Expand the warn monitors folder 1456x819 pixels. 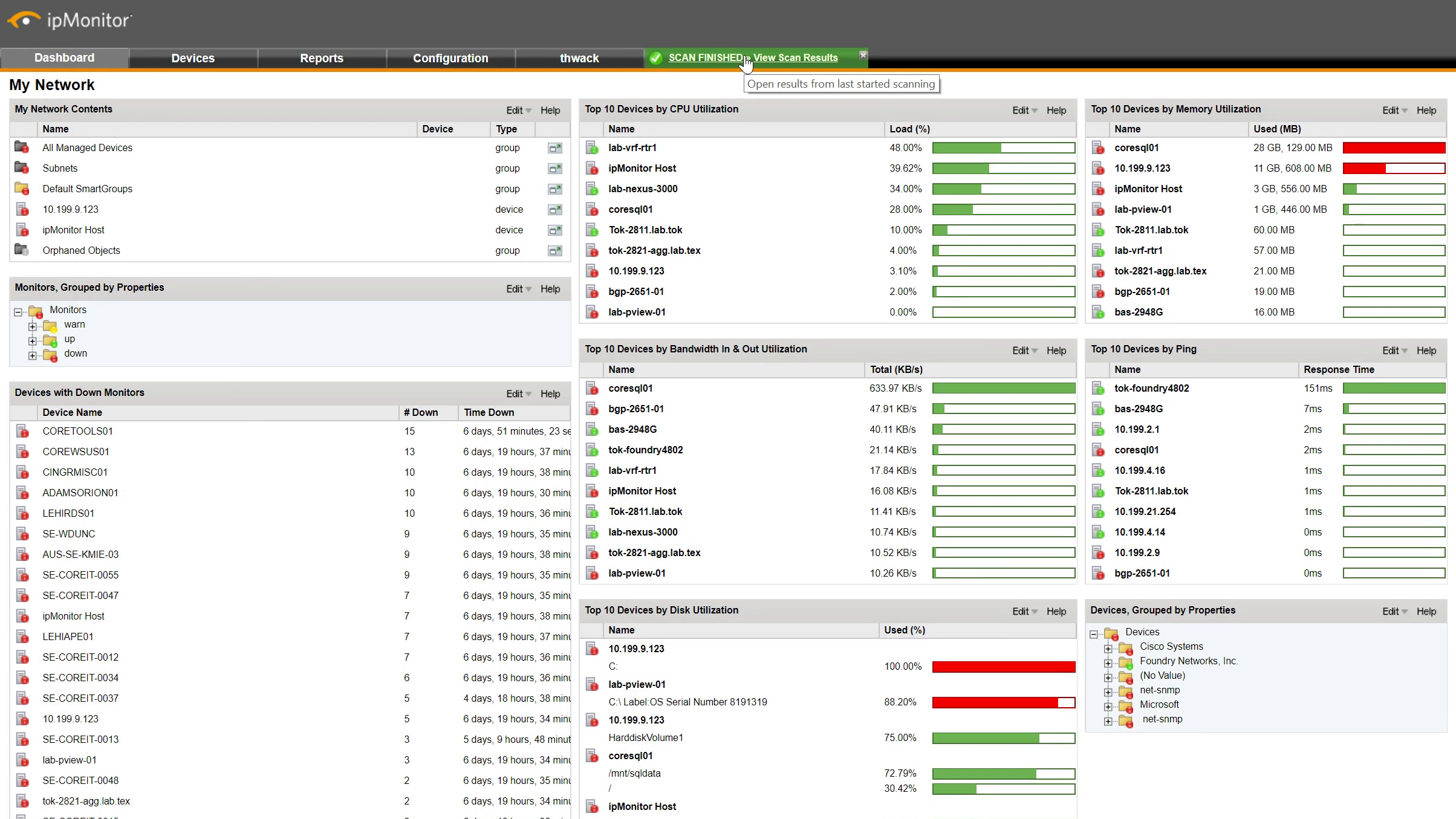pos(33,326)
